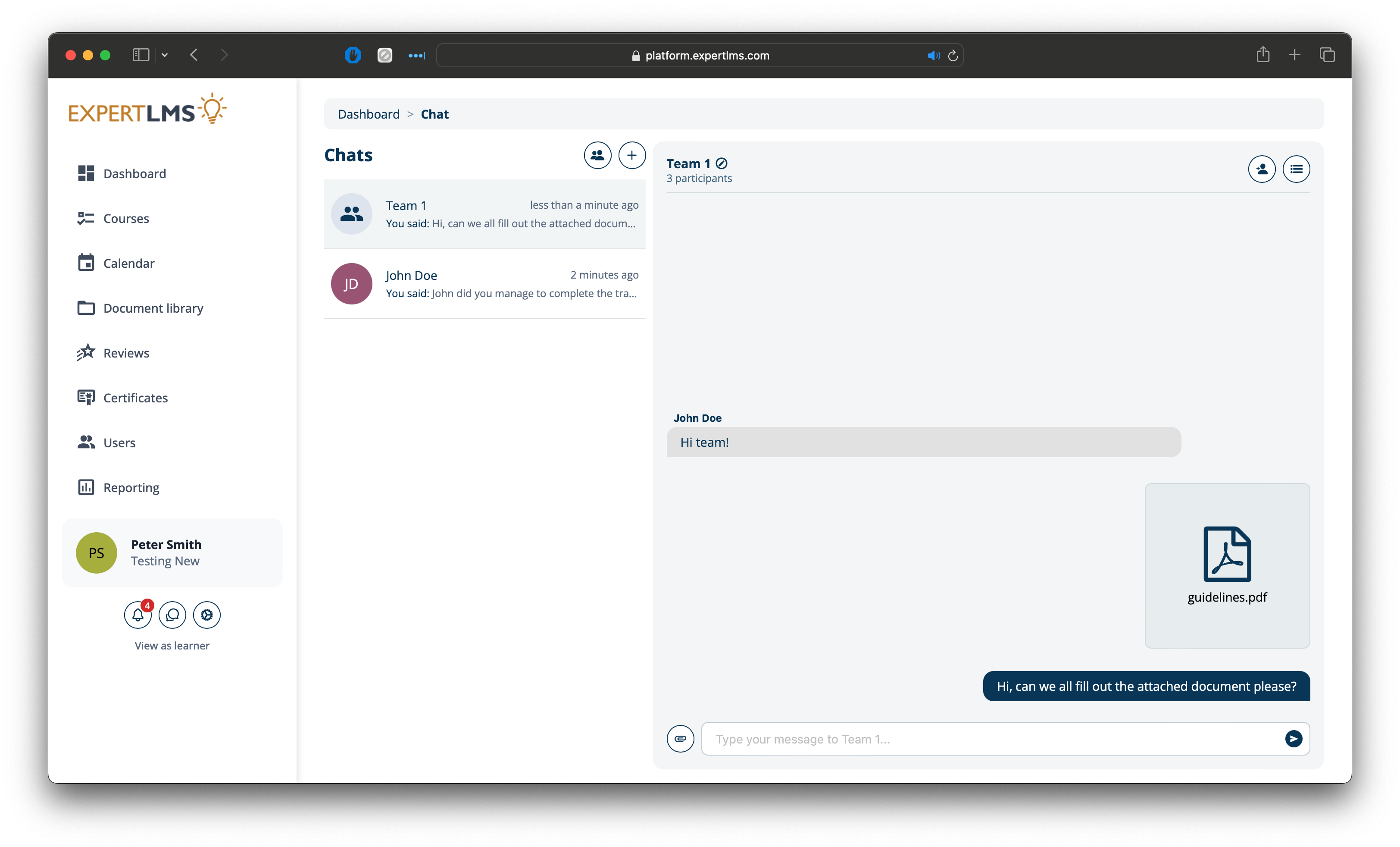Image resolution: width=1400 pixels, height=847 pixels.
Task: Open the Document library menu item
Action: pyautogui.click(x=153, y=308)
